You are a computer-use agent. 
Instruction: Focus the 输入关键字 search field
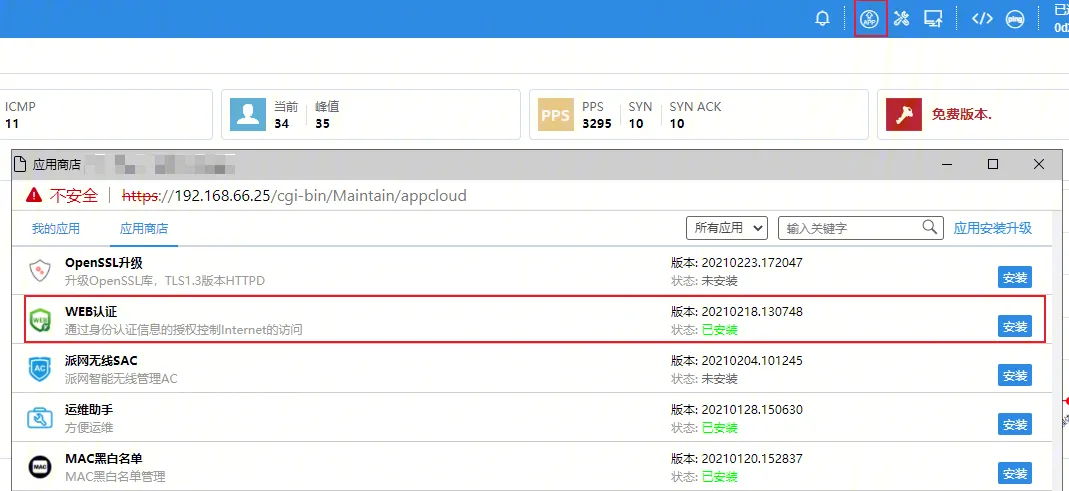point(850,228)
